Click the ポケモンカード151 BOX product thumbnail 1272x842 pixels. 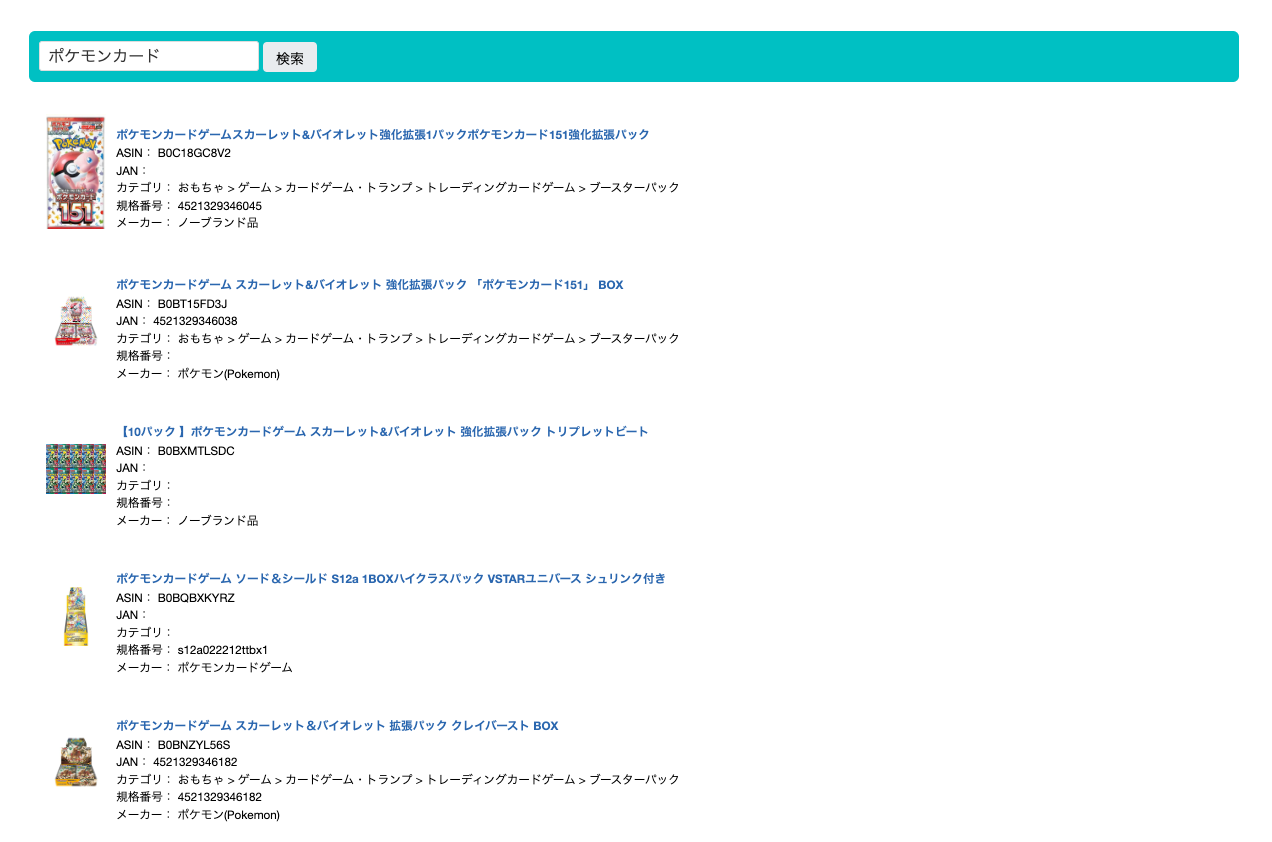coord(75,320)
